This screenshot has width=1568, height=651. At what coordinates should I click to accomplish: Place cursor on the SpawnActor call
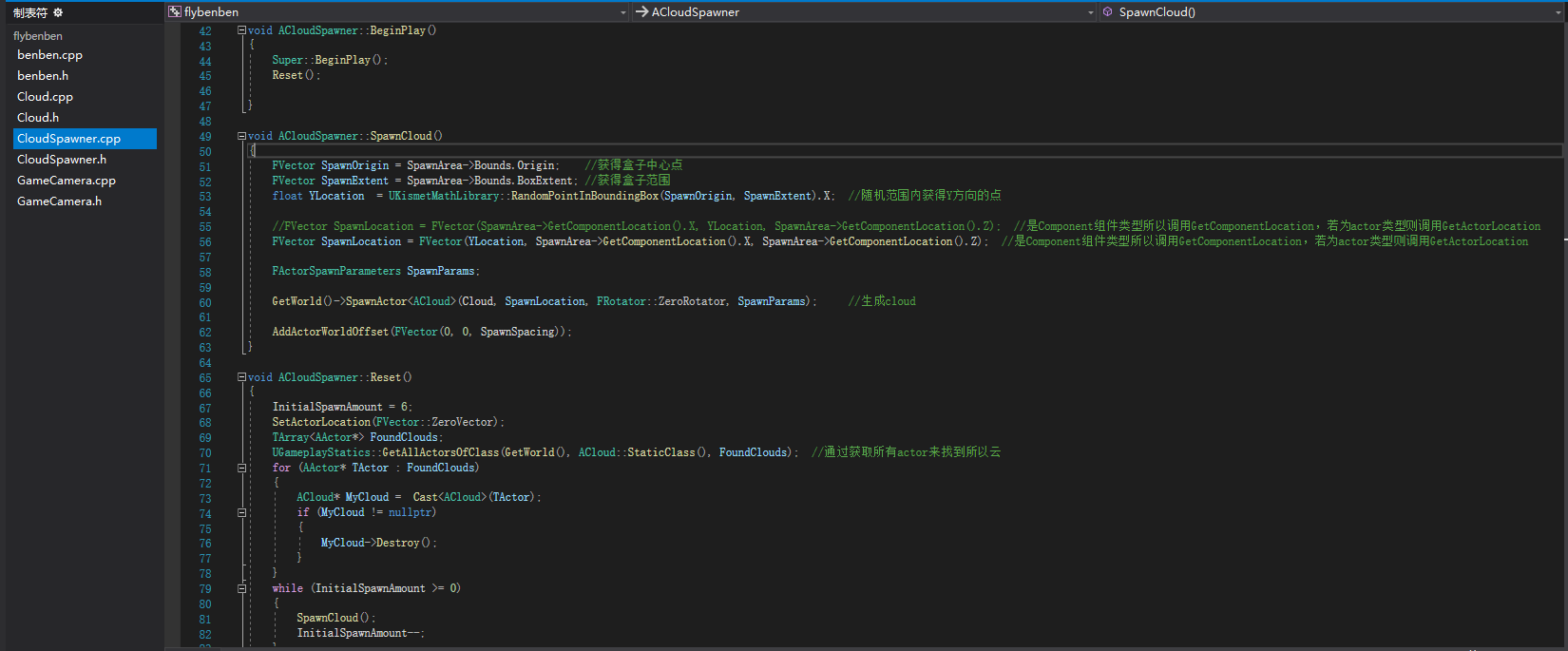click(376, 301)
